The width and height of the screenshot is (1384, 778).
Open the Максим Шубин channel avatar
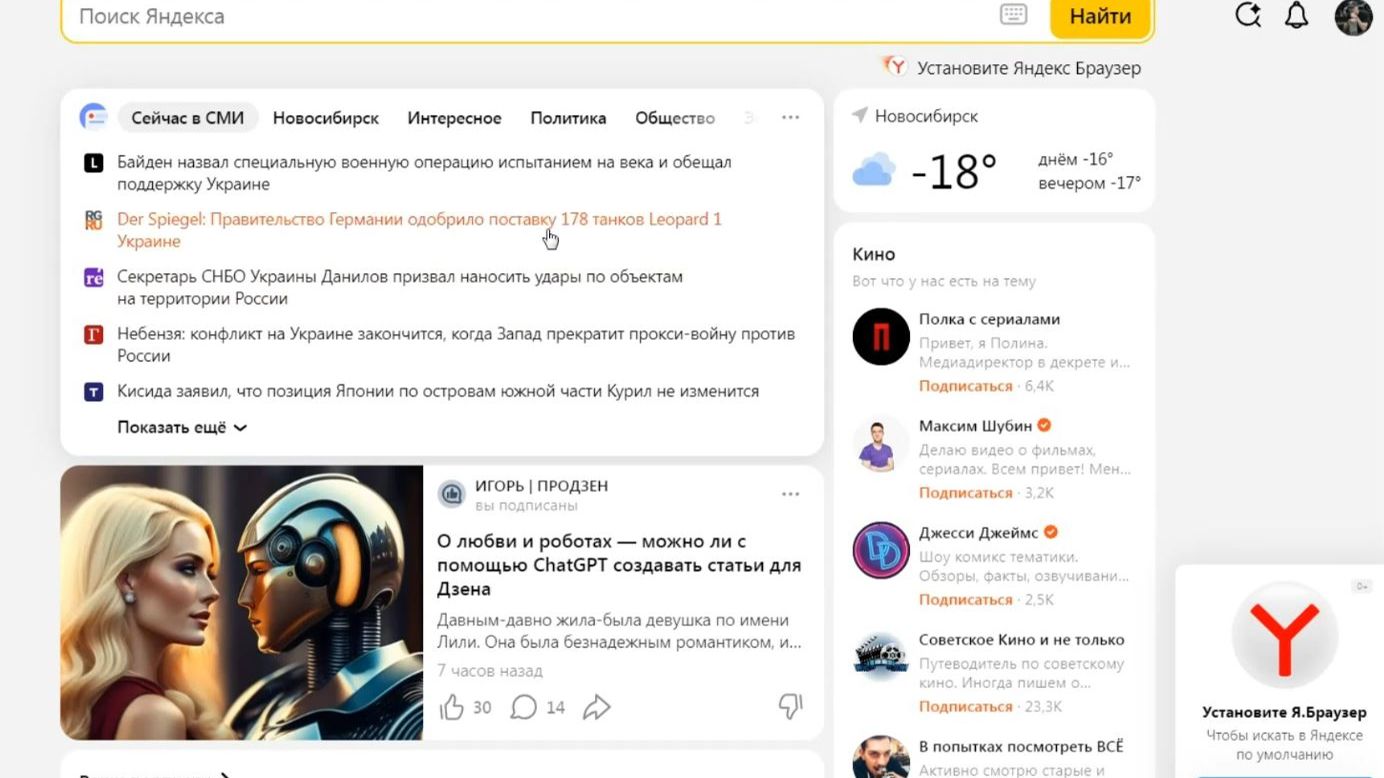[x=881, y=444]
